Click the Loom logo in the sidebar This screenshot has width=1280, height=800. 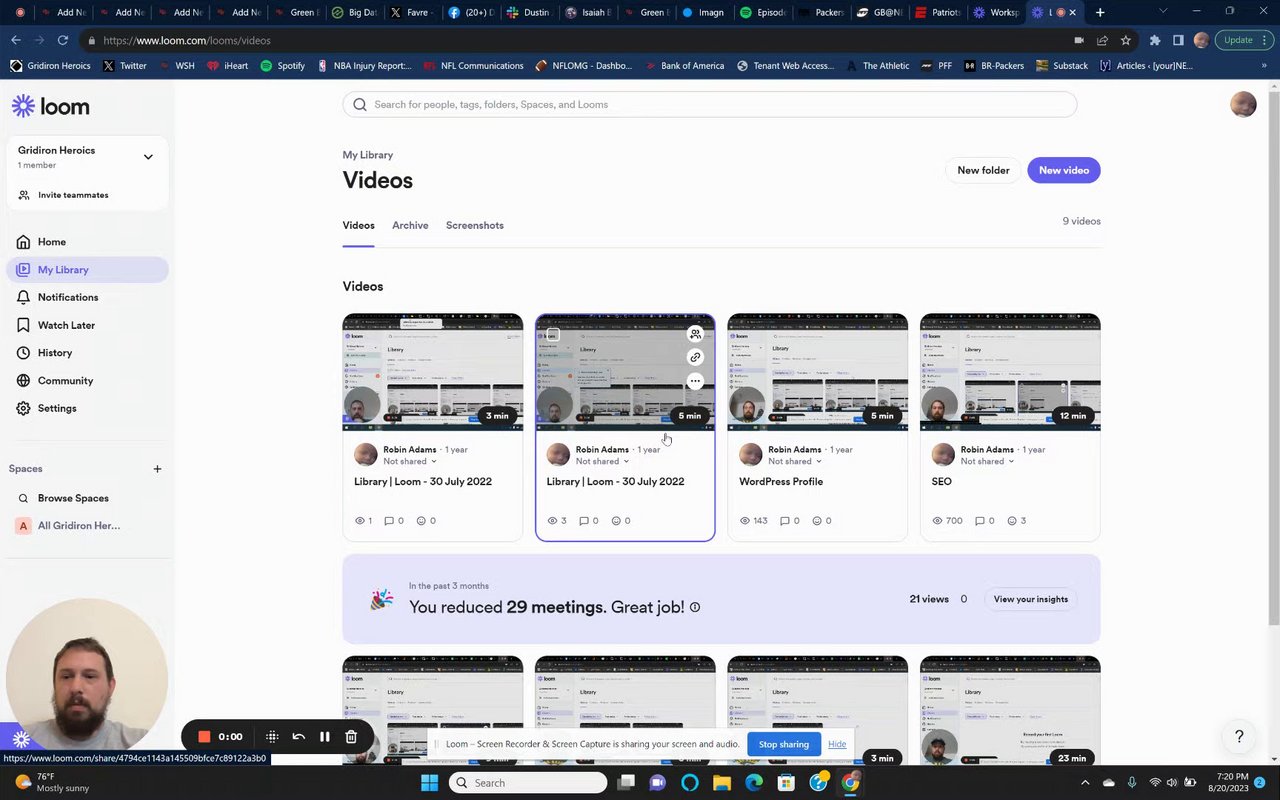coord(51,106)
